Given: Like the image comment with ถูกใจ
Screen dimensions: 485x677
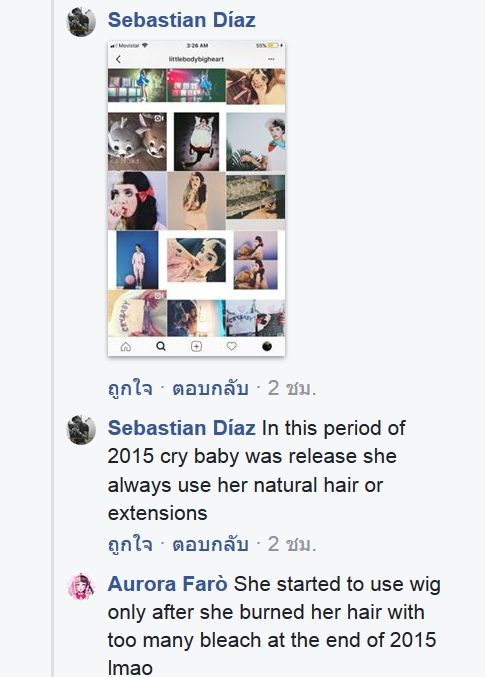Looking at the screenshot, I should click(x=130, y=388).
